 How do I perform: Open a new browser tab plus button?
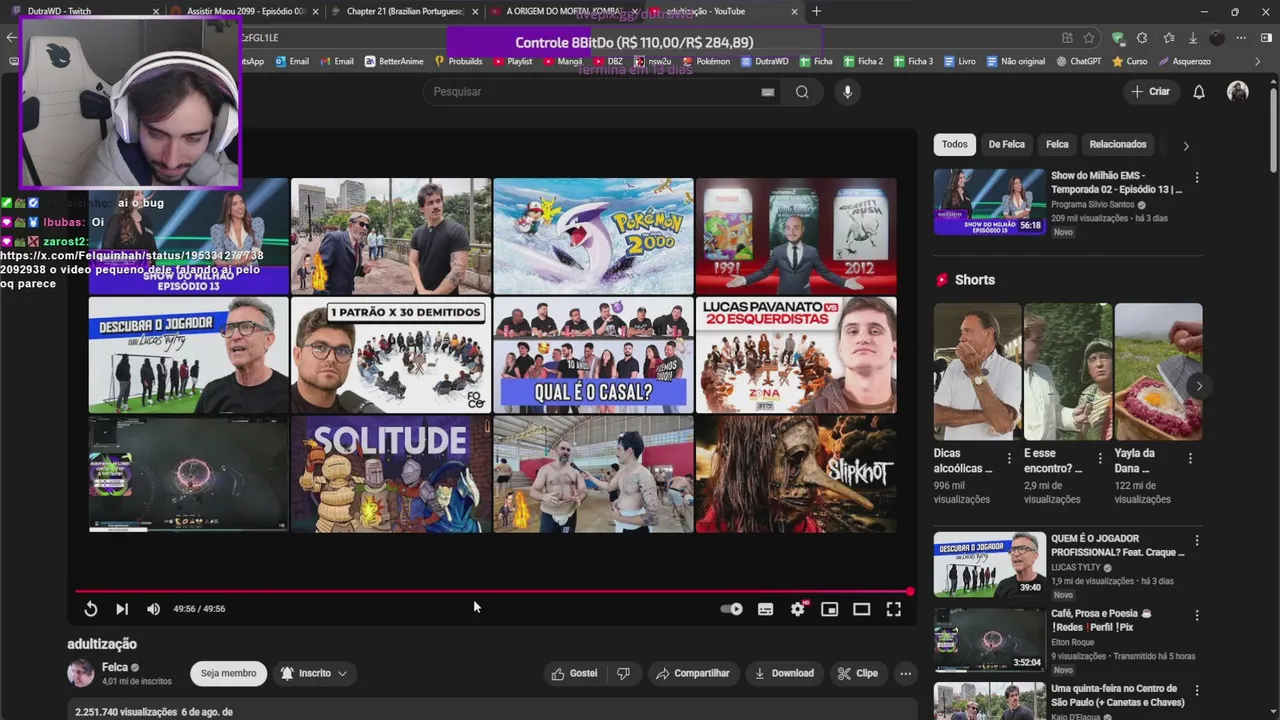coord(816,11)
